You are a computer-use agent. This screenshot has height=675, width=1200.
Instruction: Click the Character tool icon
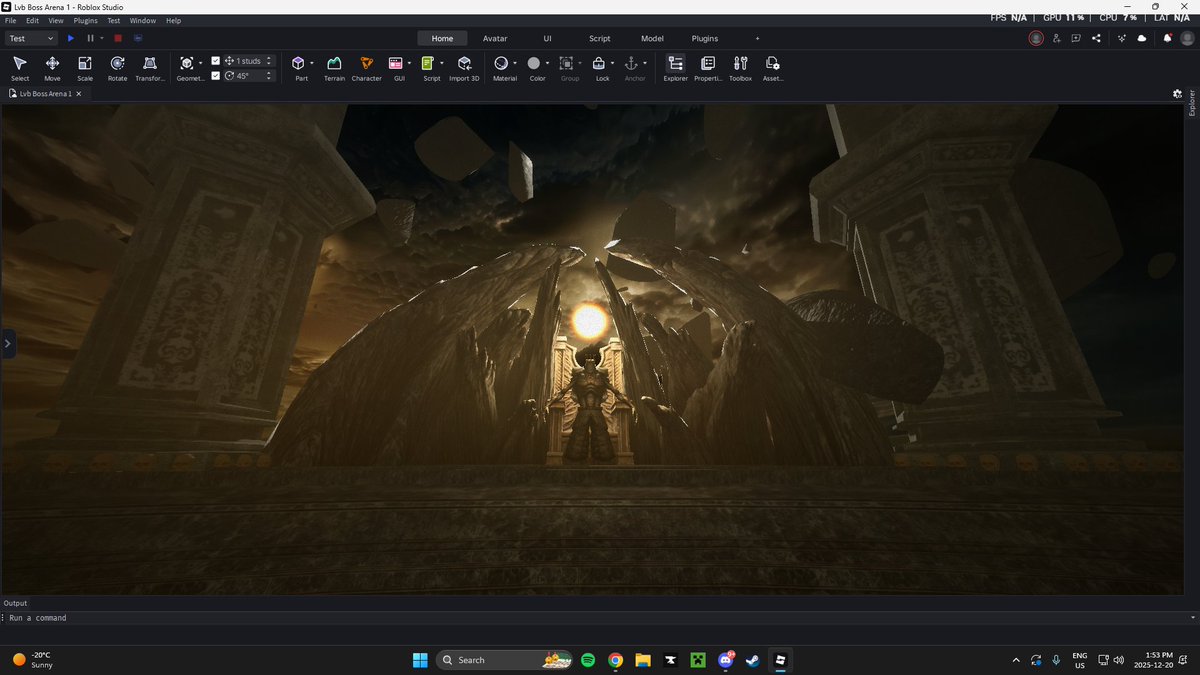[x=366, y=67]
